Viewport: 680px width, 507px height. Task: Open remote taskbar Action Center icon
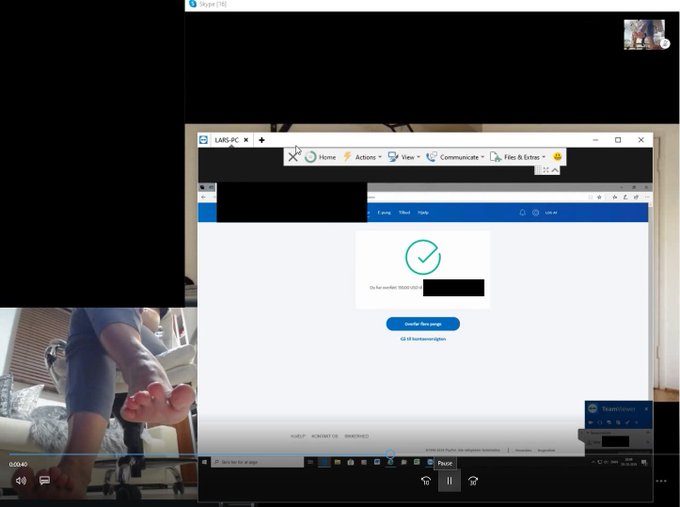click(644, 462)
